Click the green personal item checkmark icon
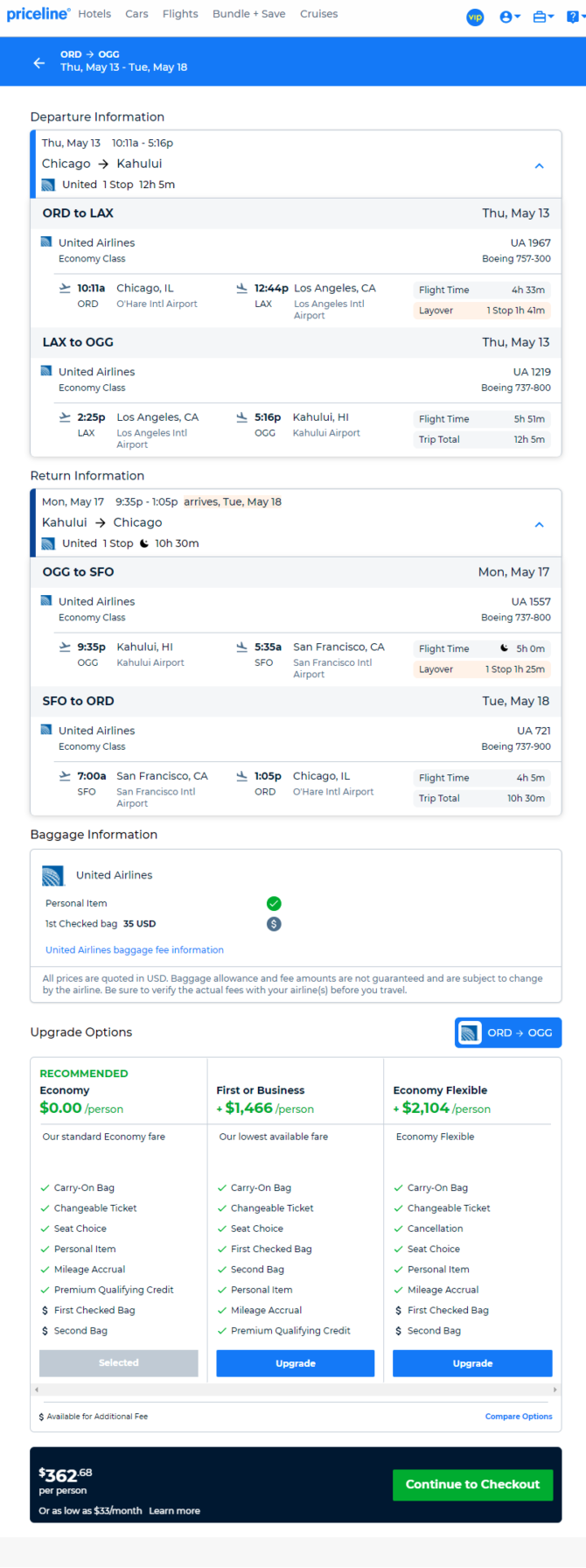The width and height of the screenshot is (586, 1568). pyautogui.click(x=274, y=904)
